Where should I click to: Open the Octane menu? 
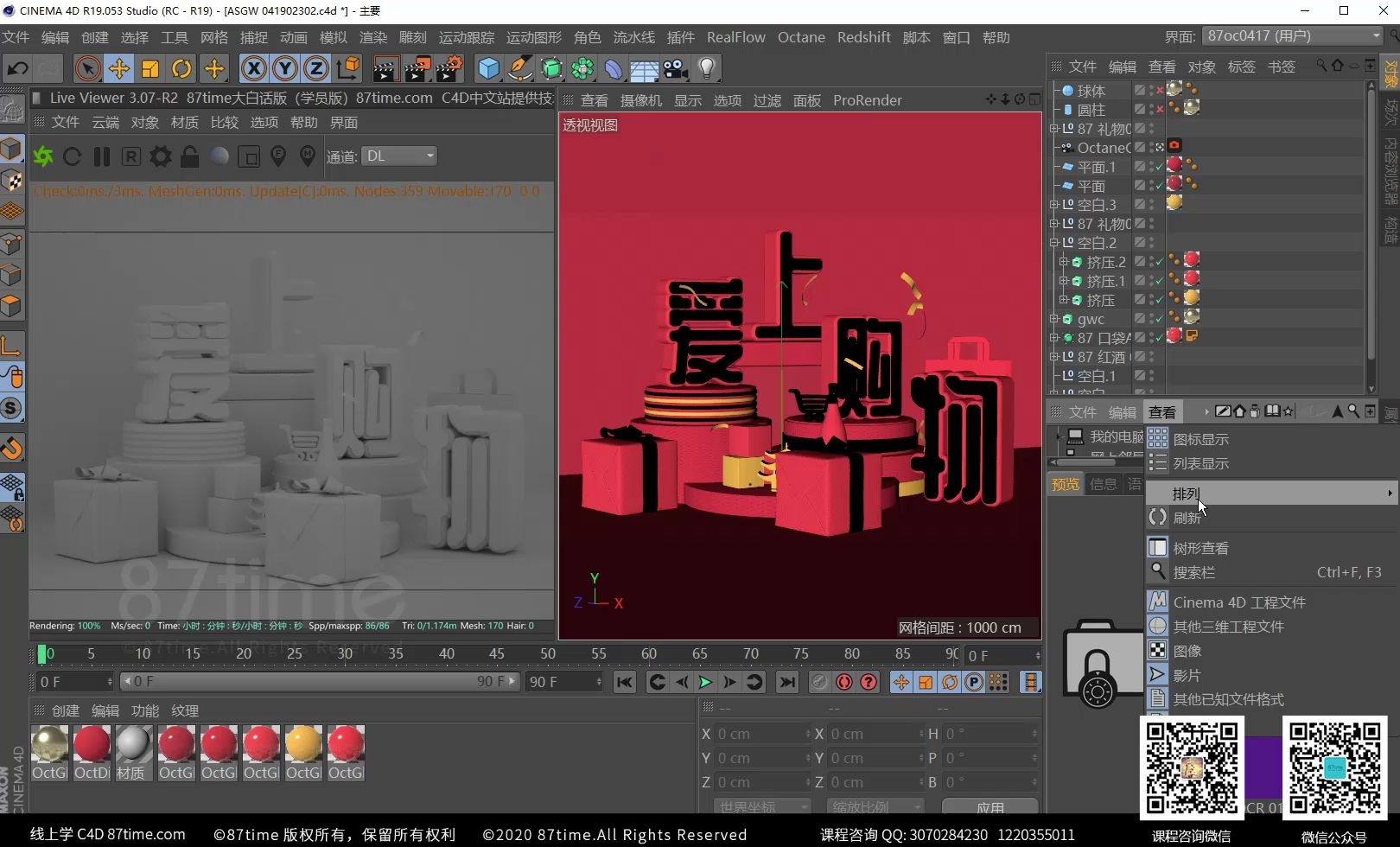tap(801, 37)
